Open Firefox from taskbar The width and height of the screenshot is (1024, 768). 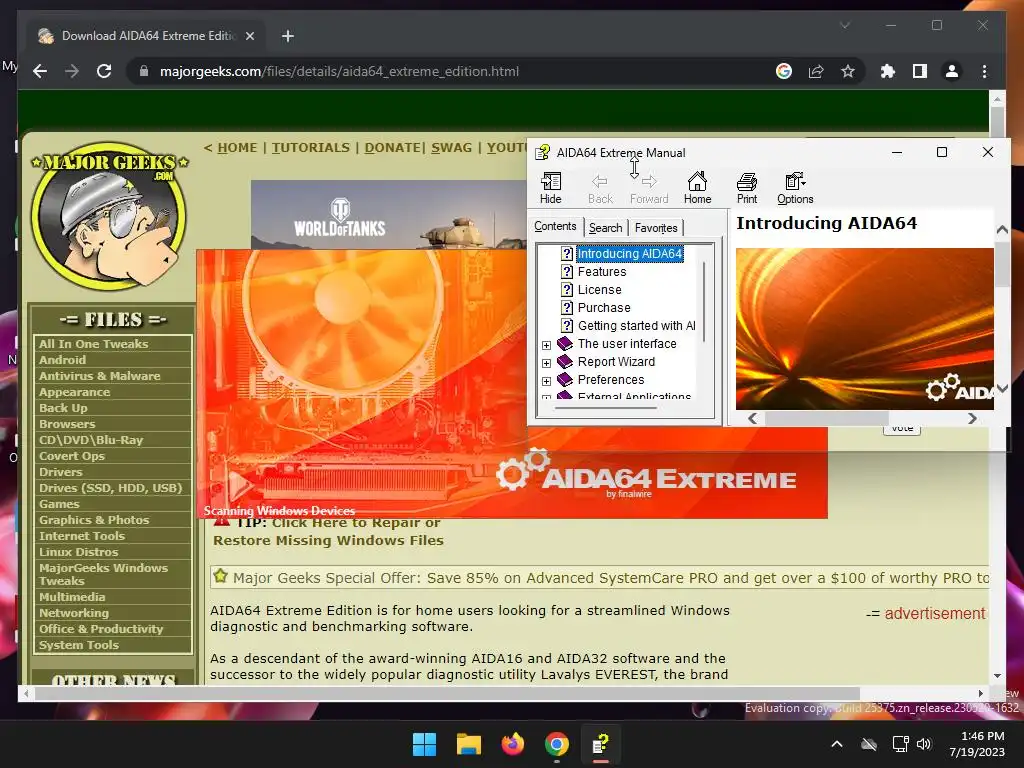pos(513,744)
